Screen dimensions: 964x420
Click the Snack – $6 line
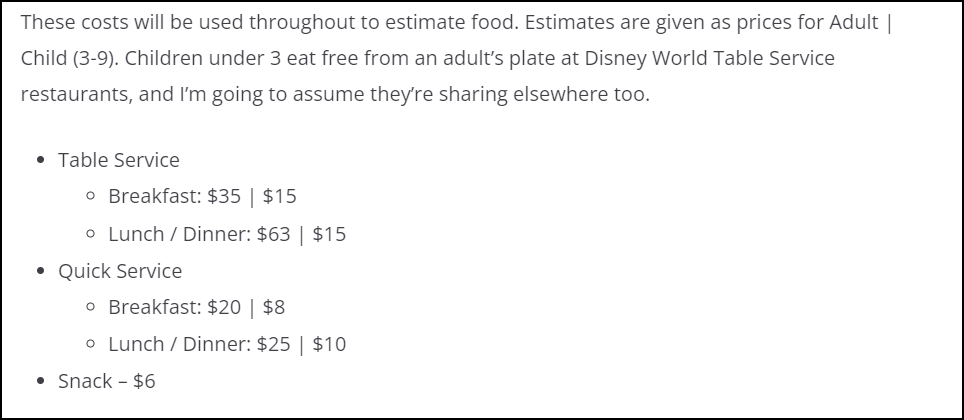tap(106, 381)
